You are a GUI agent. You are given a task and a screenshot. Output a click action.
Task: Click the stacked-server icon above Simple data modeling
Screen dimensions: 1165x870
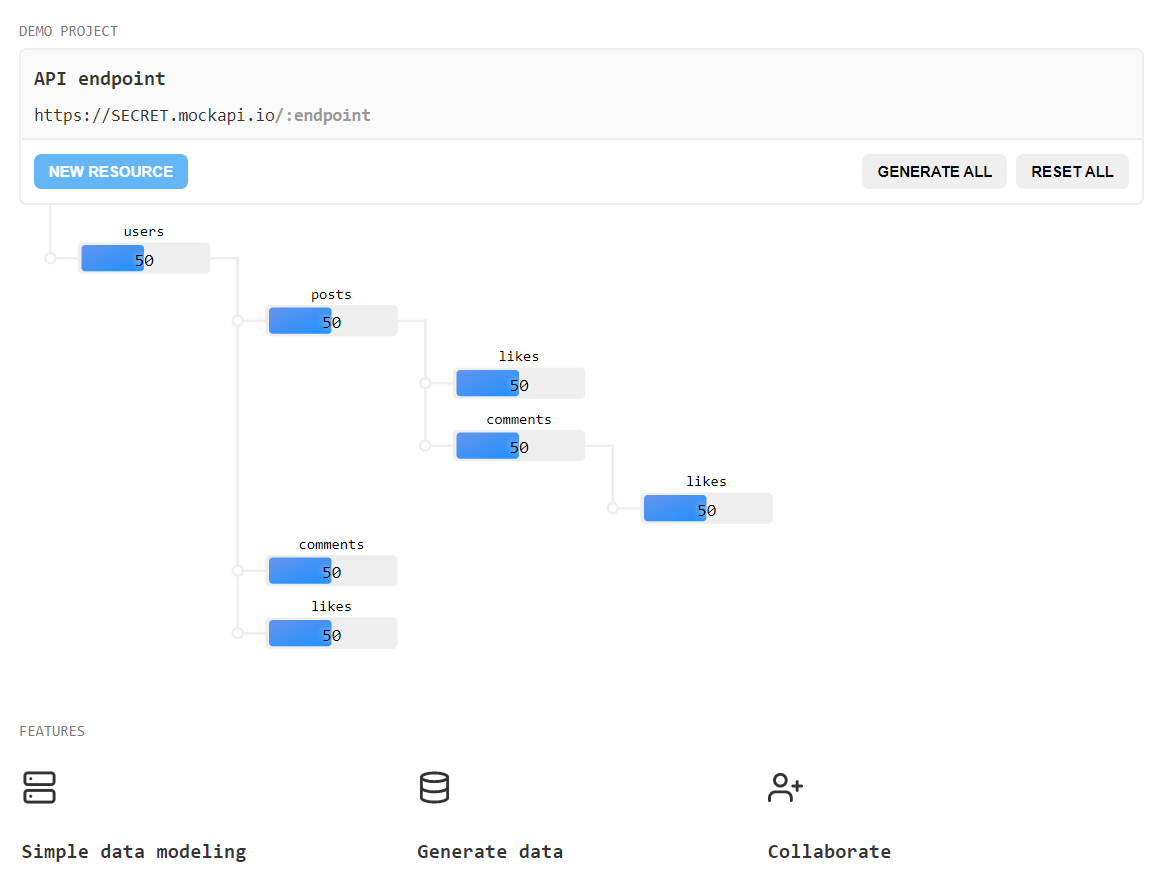tap(39, 788)
